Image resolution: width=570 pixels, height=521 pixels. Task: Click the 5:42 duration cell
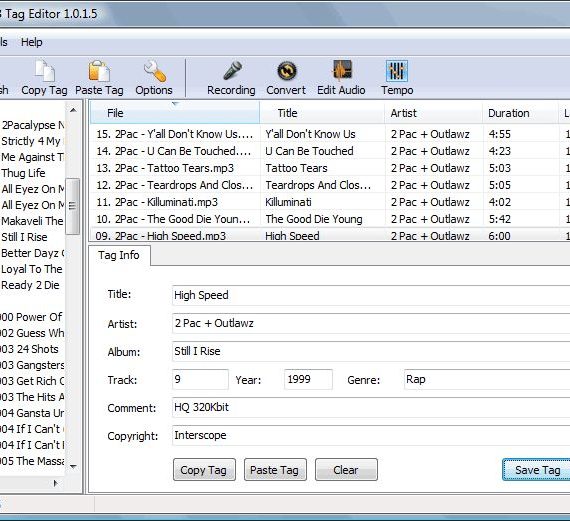pyautogui.click(x=499, y=219)
